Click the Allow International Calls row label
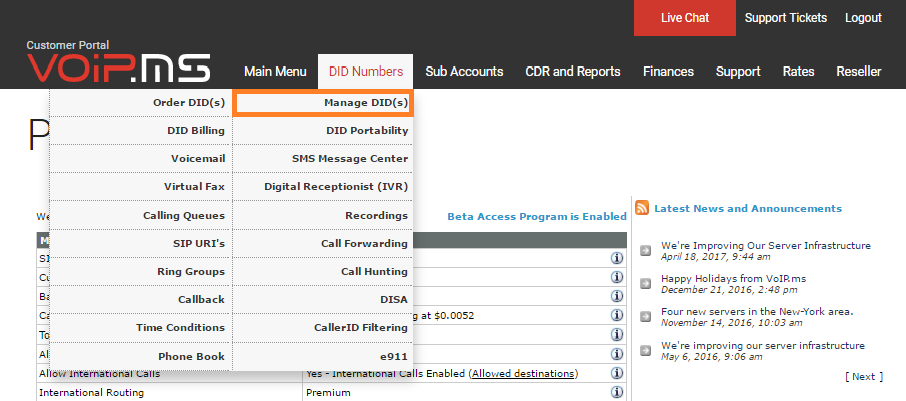906x401 pixels. tap(99, 373)
